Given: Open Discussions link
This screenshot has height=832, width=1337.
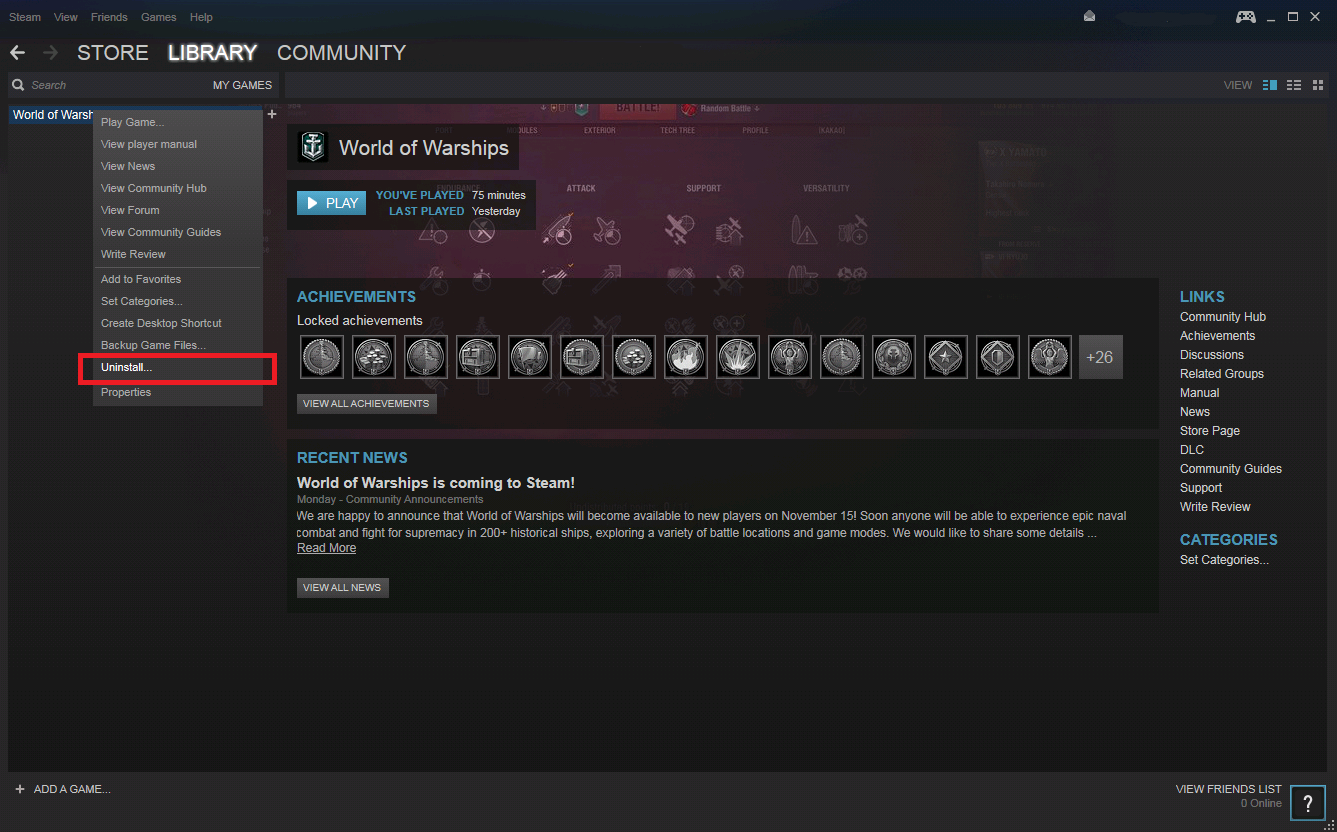Looking at the screenshot, I should [x=1212, y=355].
